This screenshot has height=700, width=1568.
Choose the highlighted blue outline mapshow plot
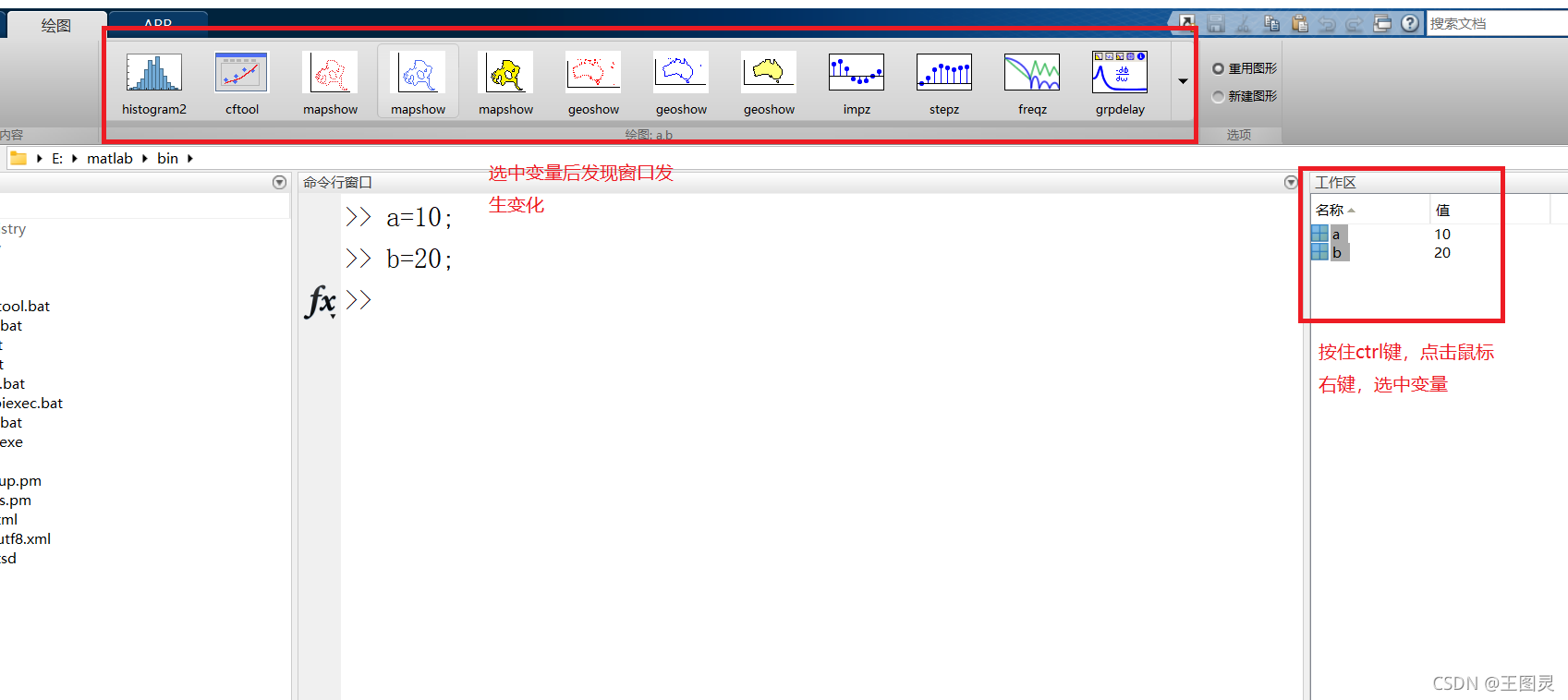tap(418, 83)
